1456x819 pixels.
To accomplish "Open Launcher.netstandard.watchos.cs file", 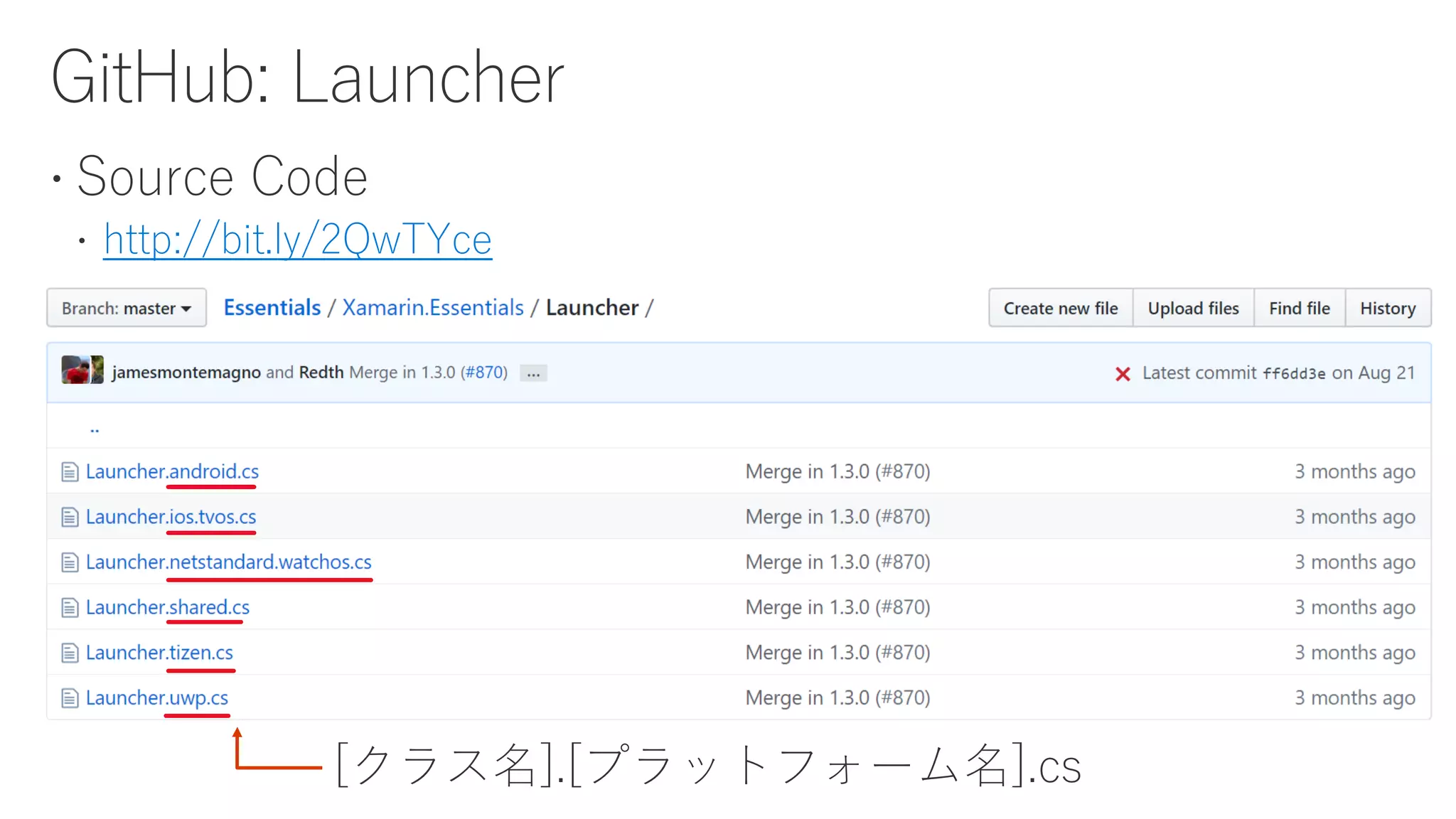I will click(228, 562).
